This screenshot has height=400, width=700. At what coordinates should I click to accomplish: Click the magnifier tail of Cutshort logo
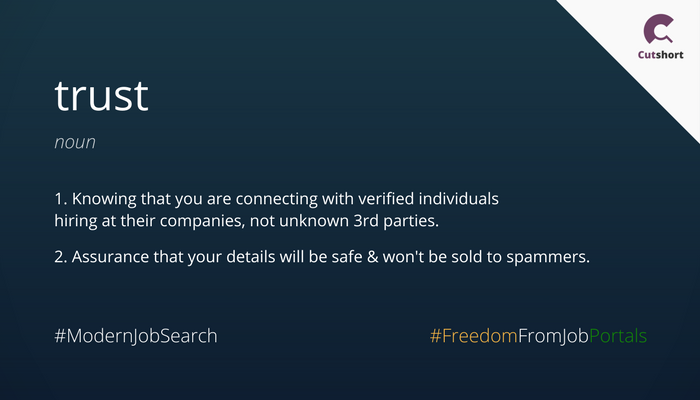point(667,38)
